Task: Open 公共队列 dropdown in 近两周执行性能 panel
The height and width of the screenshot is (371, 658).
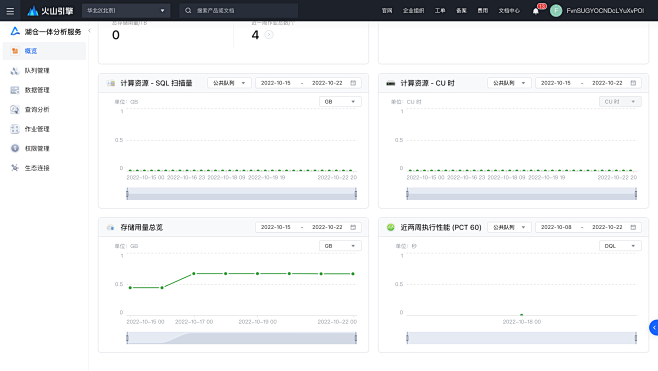Action: 509,227
